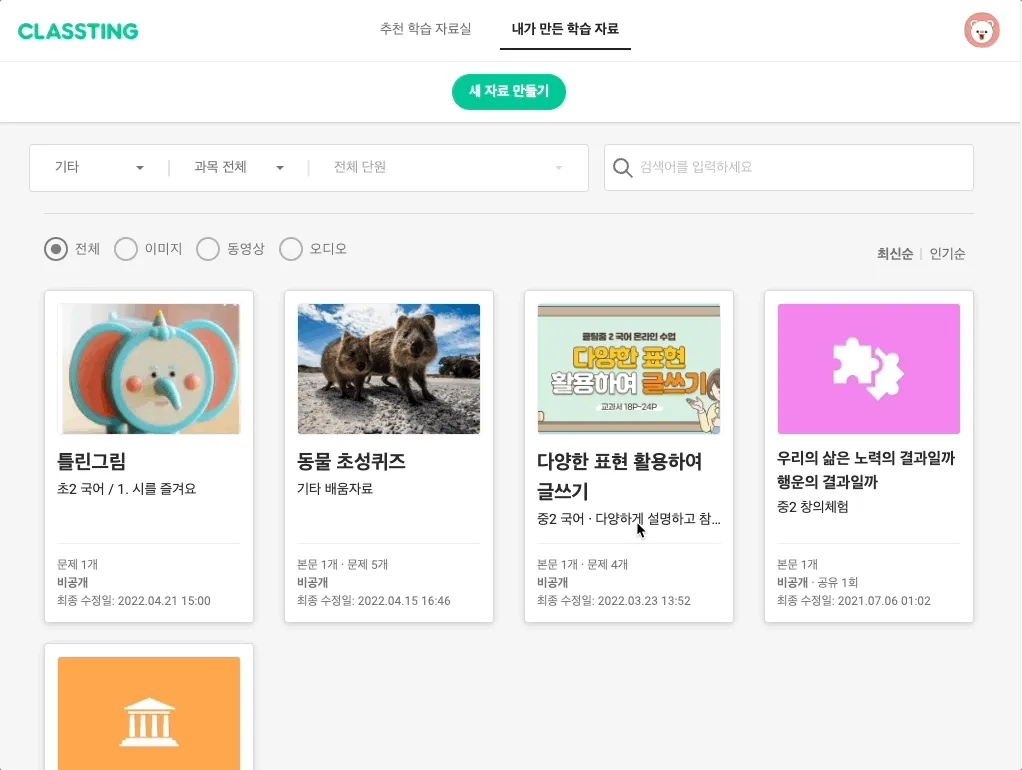Click the 비공개 · 공유 1회 text

pyautogui.click(x=817, y=582)
